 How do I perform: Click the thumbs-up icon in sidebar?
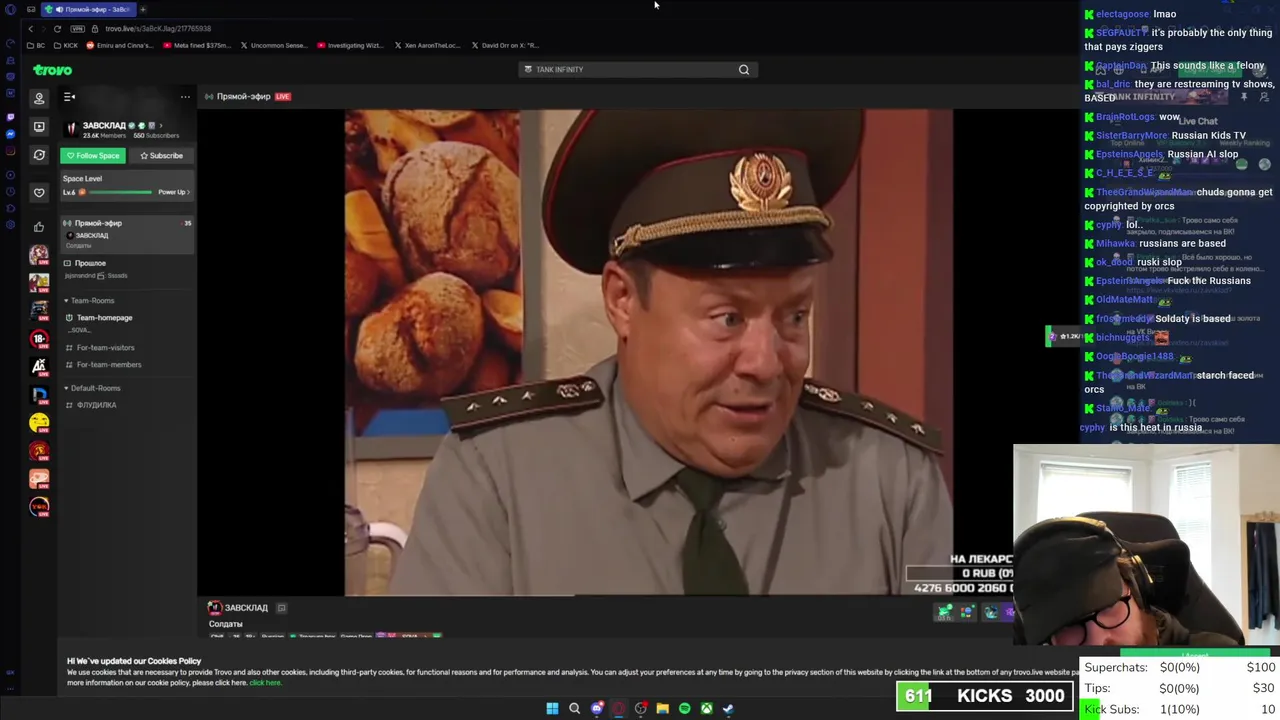pos(39,227)
